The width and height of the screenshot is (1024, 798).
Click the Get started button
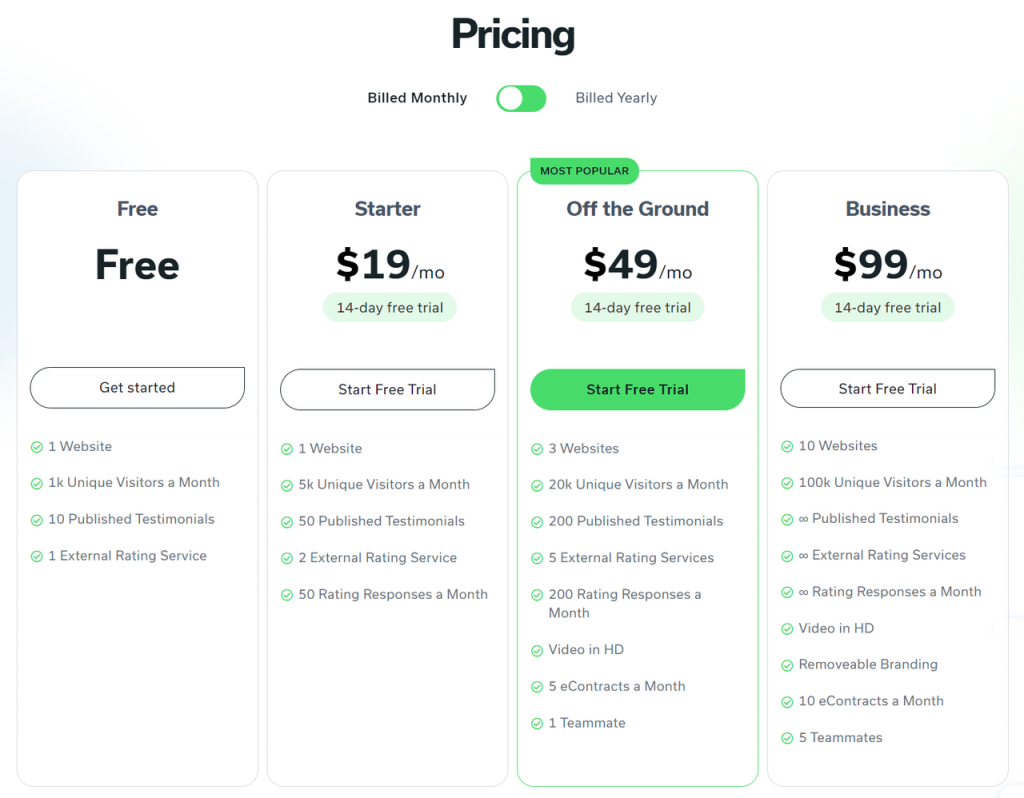click(137, 388)
